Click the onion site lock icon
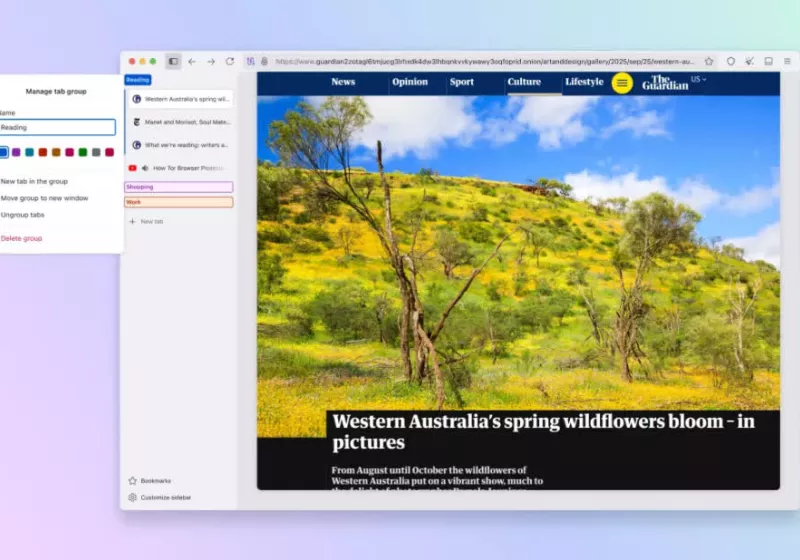This screenshot has width=800, height=560. 264,61
